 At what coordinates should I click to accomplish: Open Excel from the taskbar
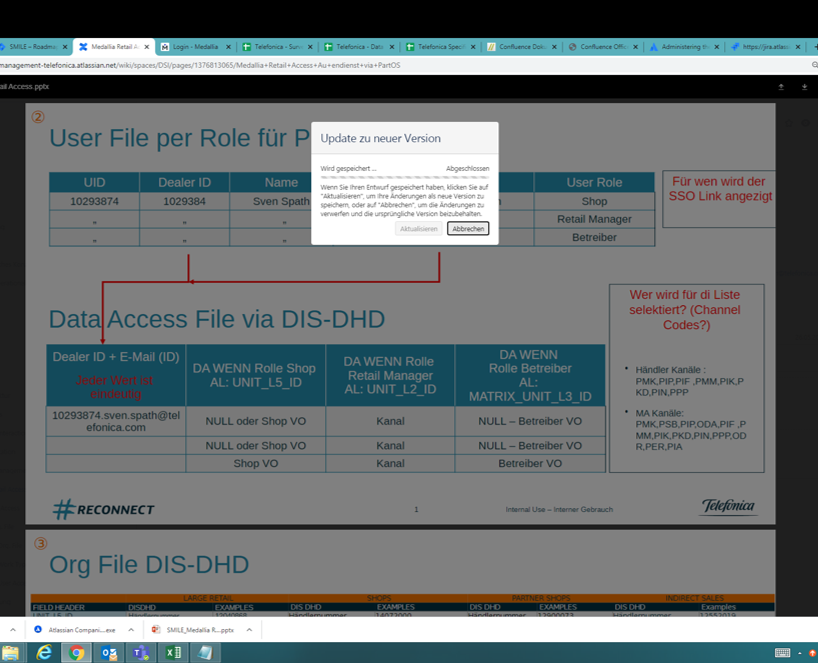173,653
